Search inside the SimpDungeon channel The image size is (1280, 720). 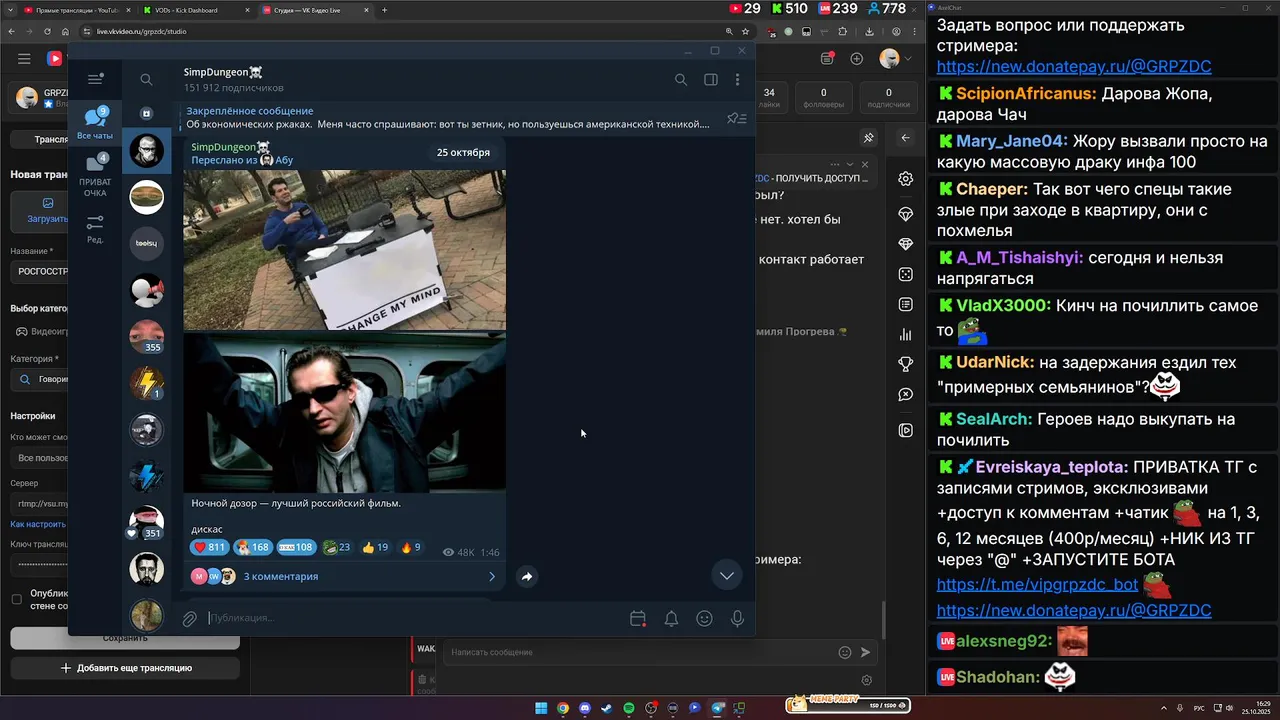pyautogui.click(x=680, y=79)
